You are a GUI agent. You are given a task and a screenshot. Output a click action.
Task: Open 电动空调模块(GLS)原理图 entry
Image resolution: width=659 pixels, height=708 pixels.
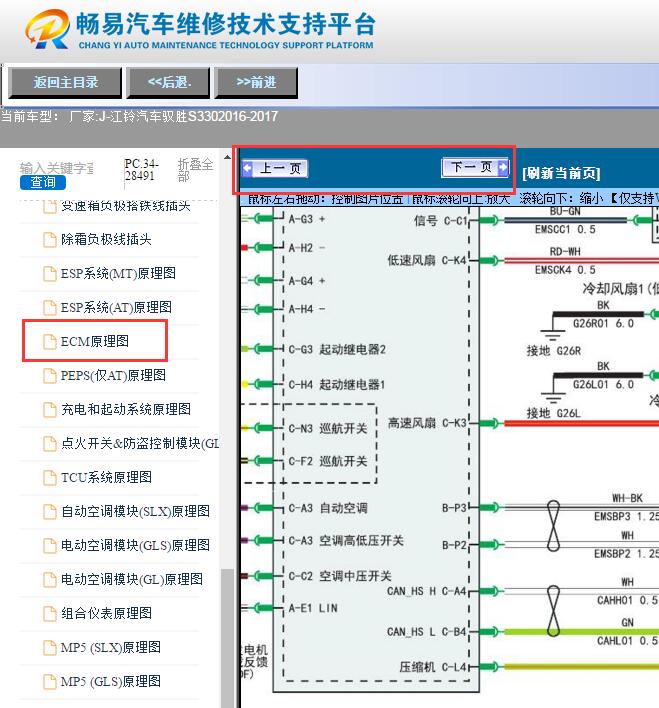tap(136, 545)
